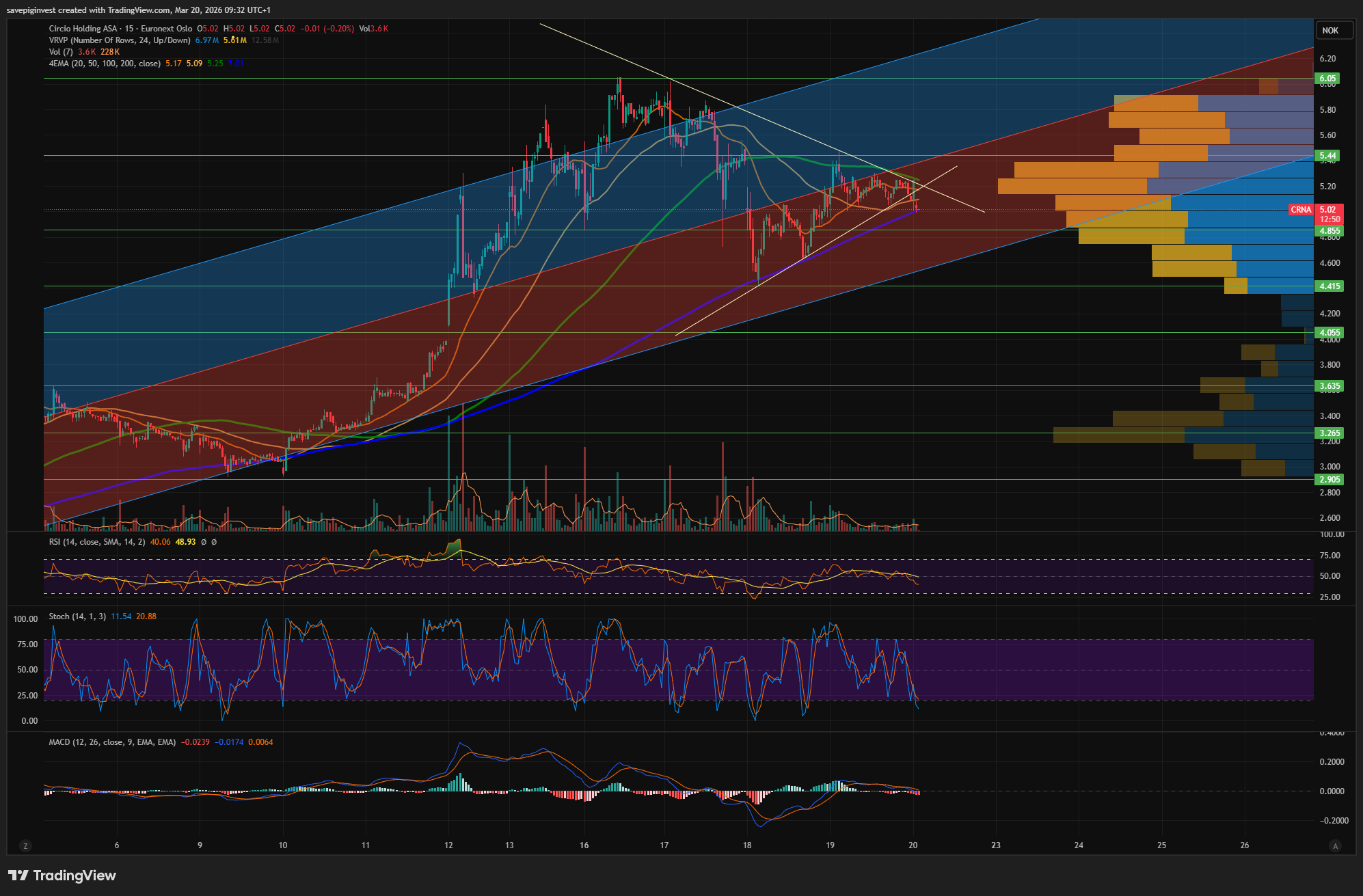Click the red CRNA price label

point(1301,210)
